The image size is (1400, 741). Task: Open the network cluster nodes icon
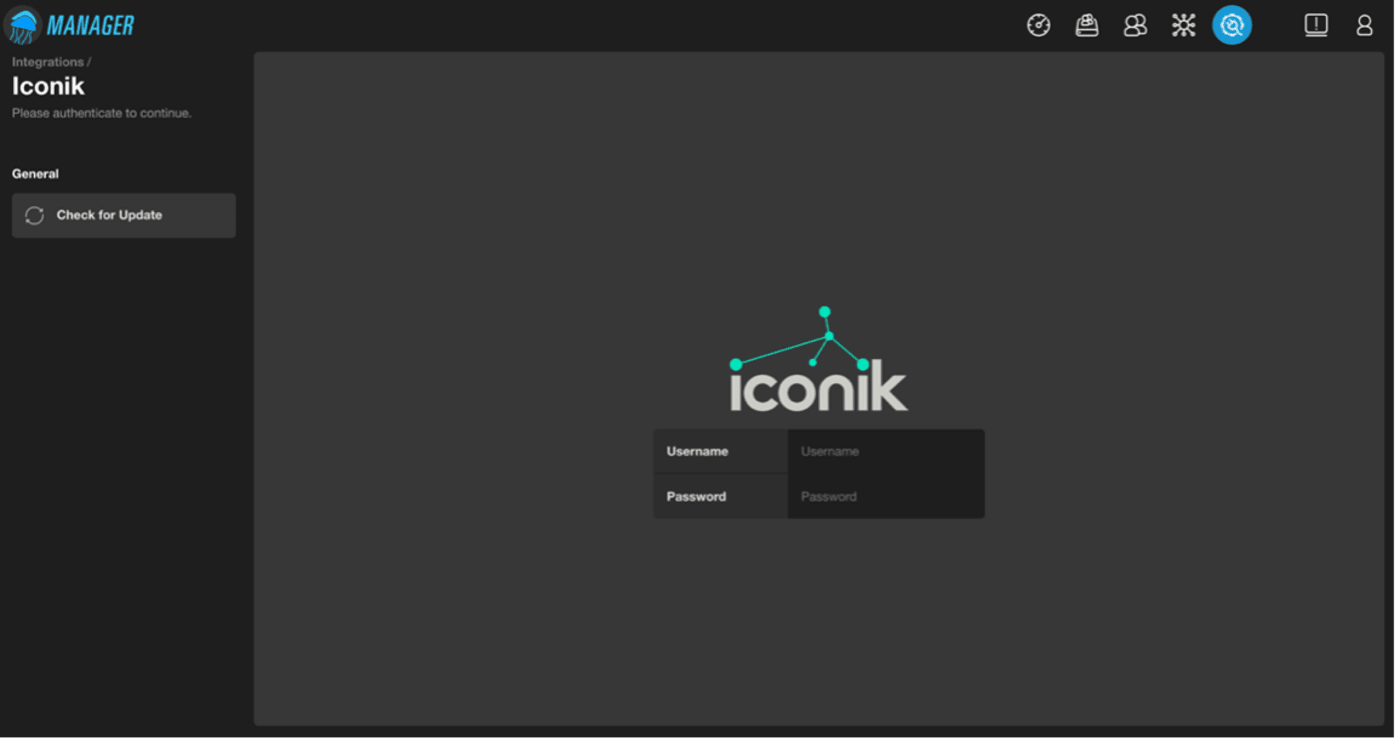[x=1184, y=26]
